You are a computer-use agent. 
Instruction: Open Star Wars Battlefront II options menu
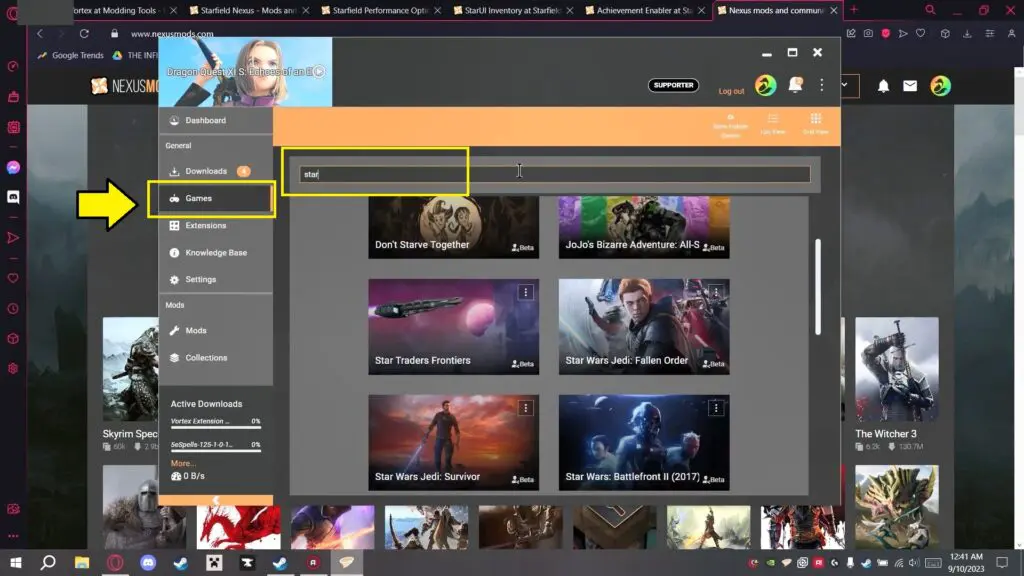(716, 408)
